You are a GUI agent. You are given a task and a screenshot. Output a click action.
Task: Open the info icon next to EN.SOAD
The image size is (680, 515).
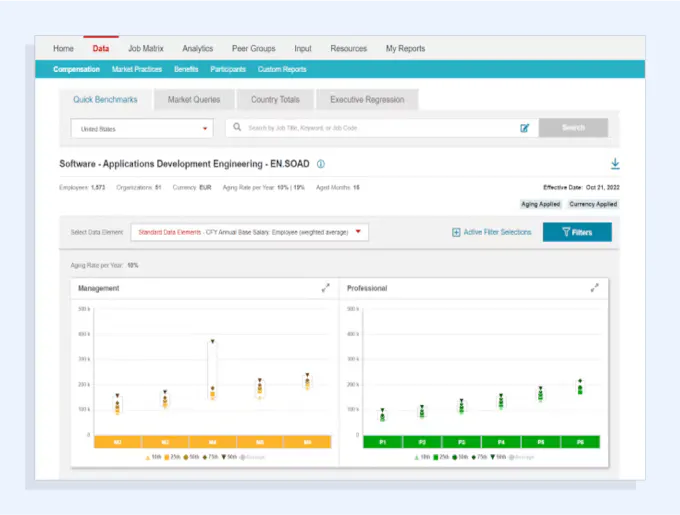[320, 164]
